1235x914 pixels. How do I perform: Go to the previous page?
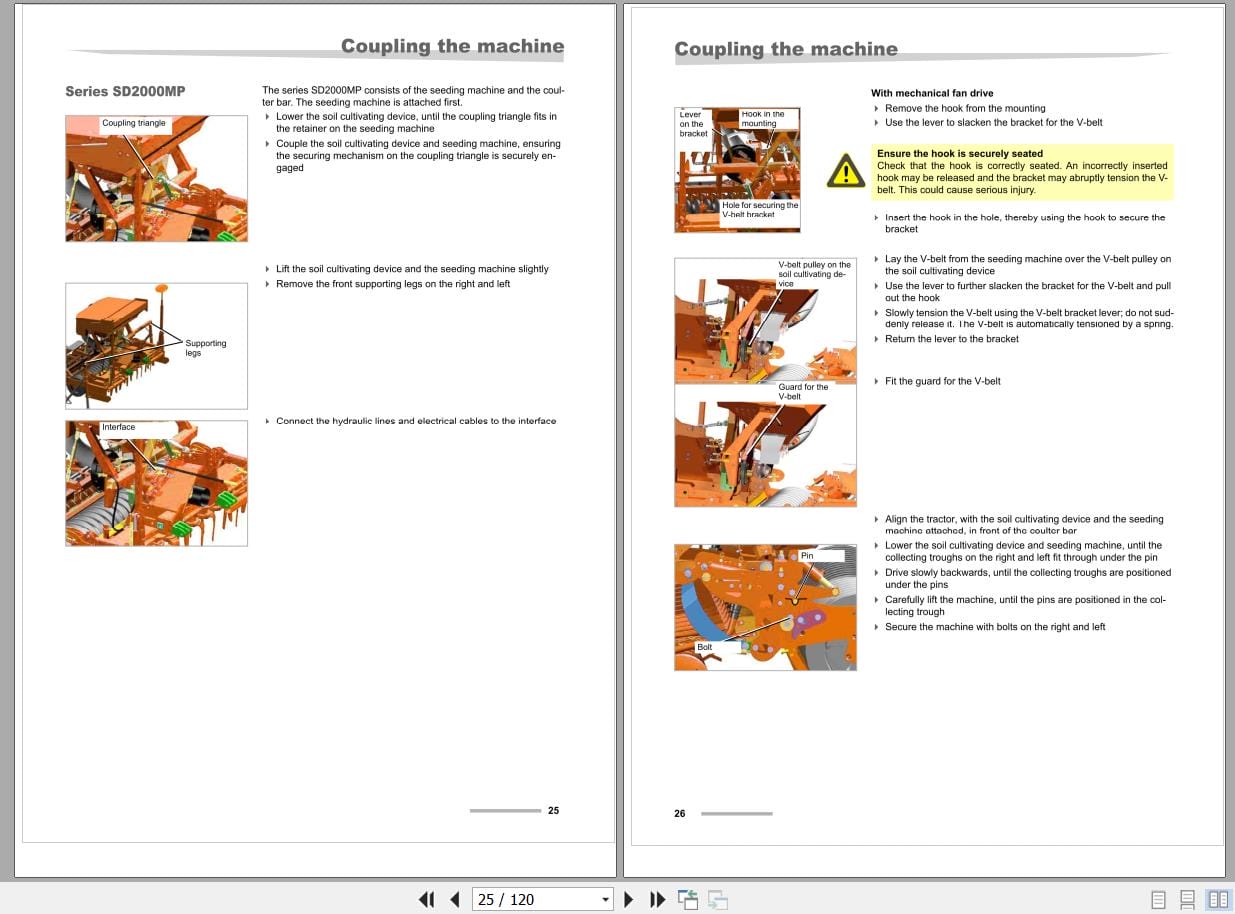(455, 899)
